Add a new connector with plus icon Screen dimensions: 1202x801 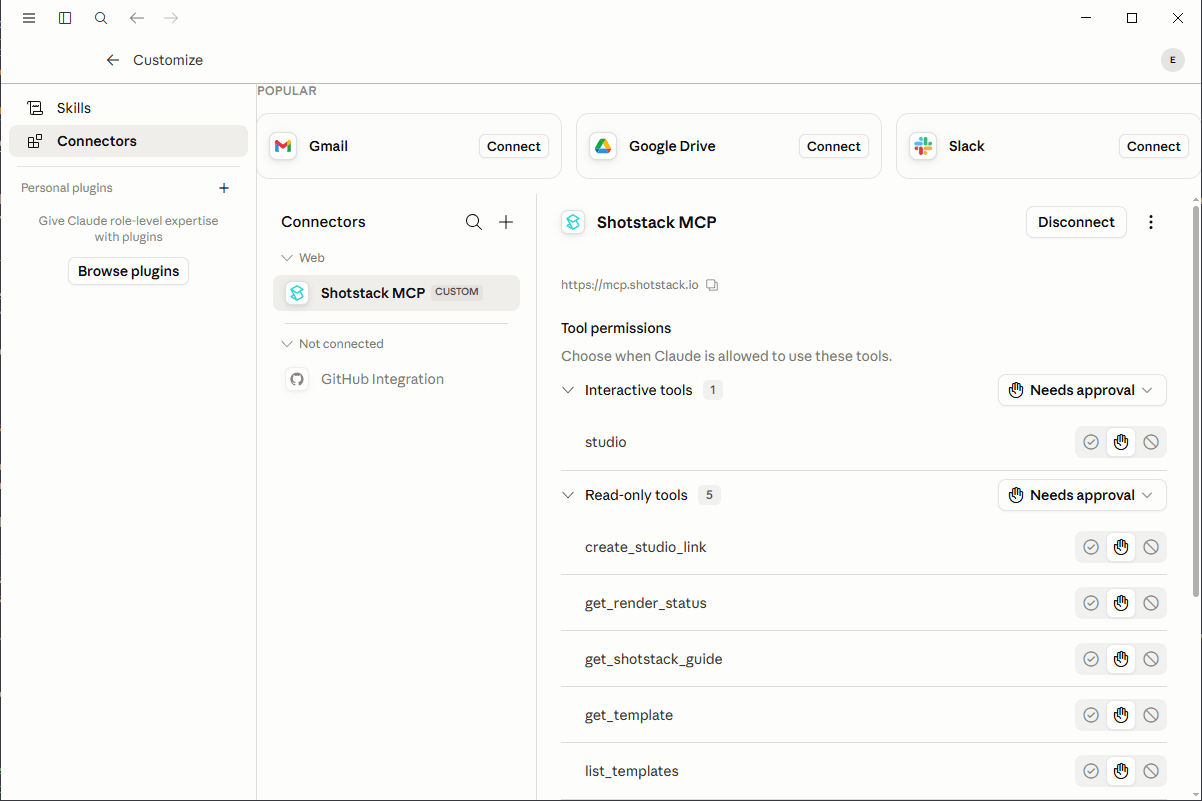coord(506,222)
